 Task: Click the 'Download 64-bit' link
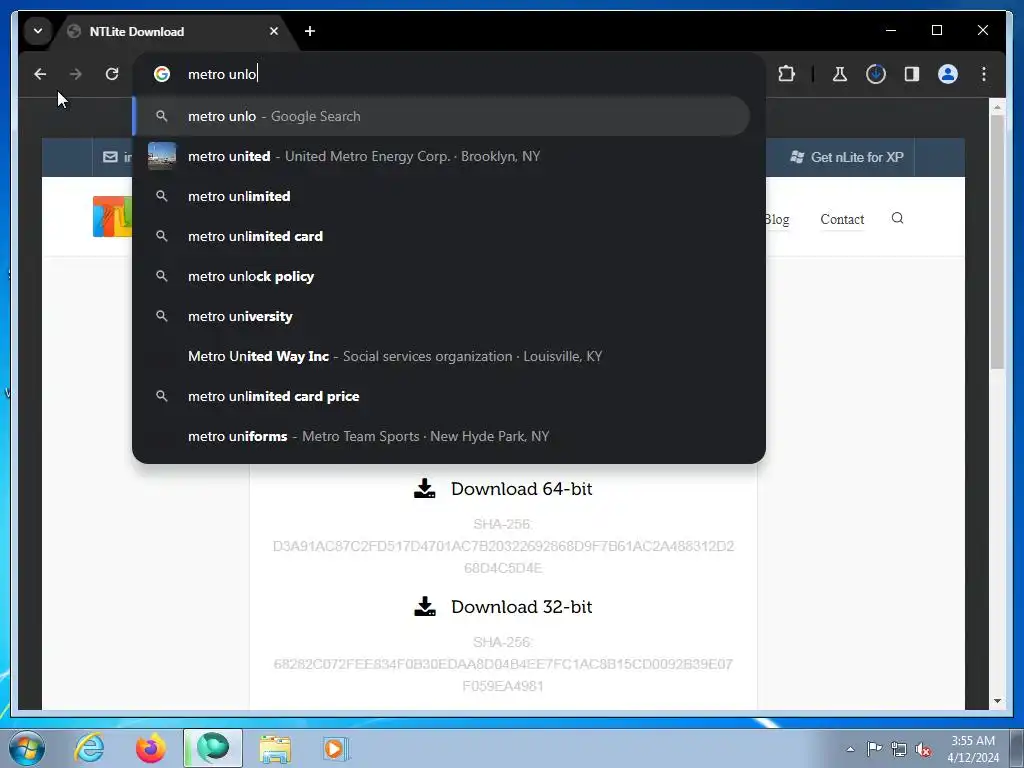[521, 489]
